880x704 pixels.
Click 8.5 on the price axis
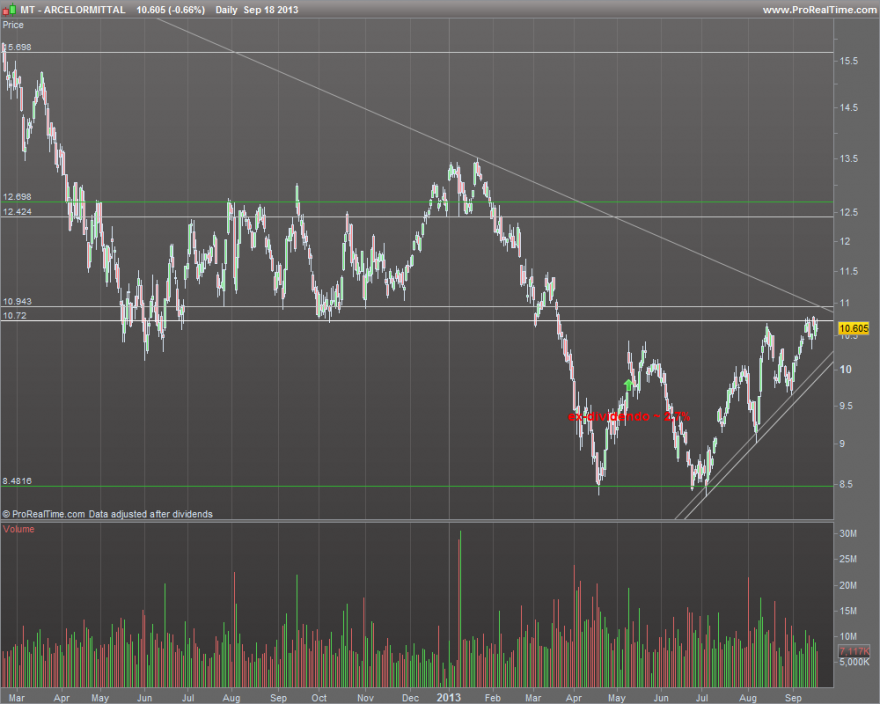[x=846, y=484]
